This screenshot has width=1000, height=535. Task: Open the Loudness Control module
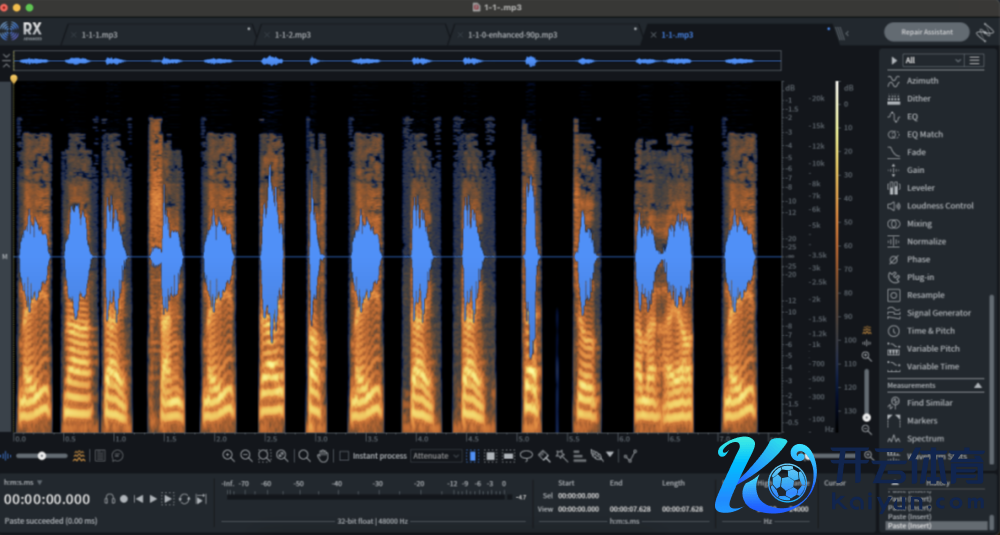coord(940,206)
